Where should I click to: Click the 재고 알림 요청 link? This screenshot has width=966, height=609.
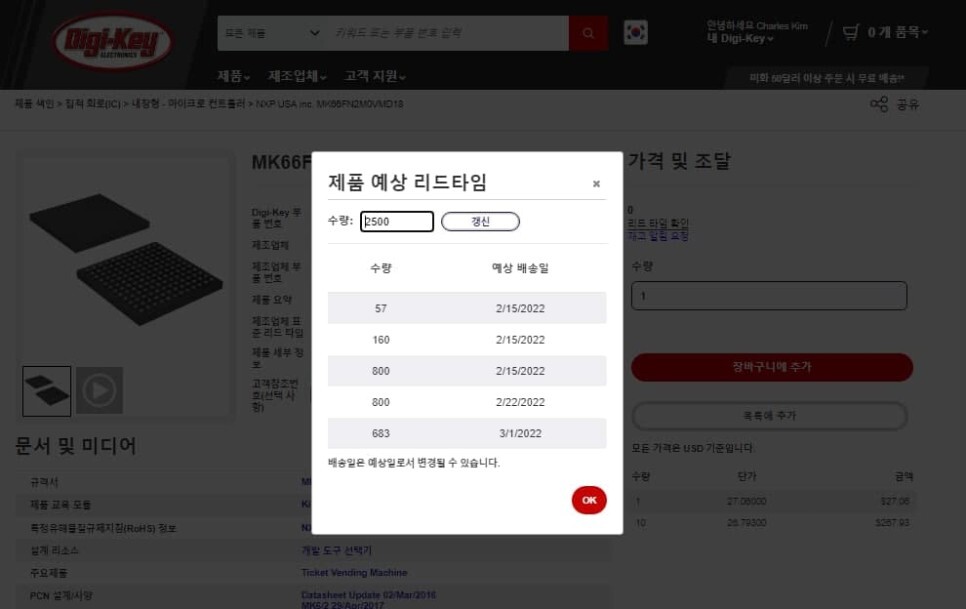pos(657,236)
